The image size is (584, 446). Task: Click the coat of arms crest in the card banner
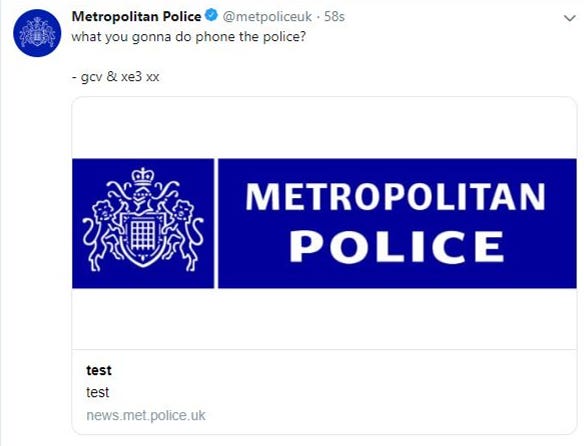[x=143, y=219]
